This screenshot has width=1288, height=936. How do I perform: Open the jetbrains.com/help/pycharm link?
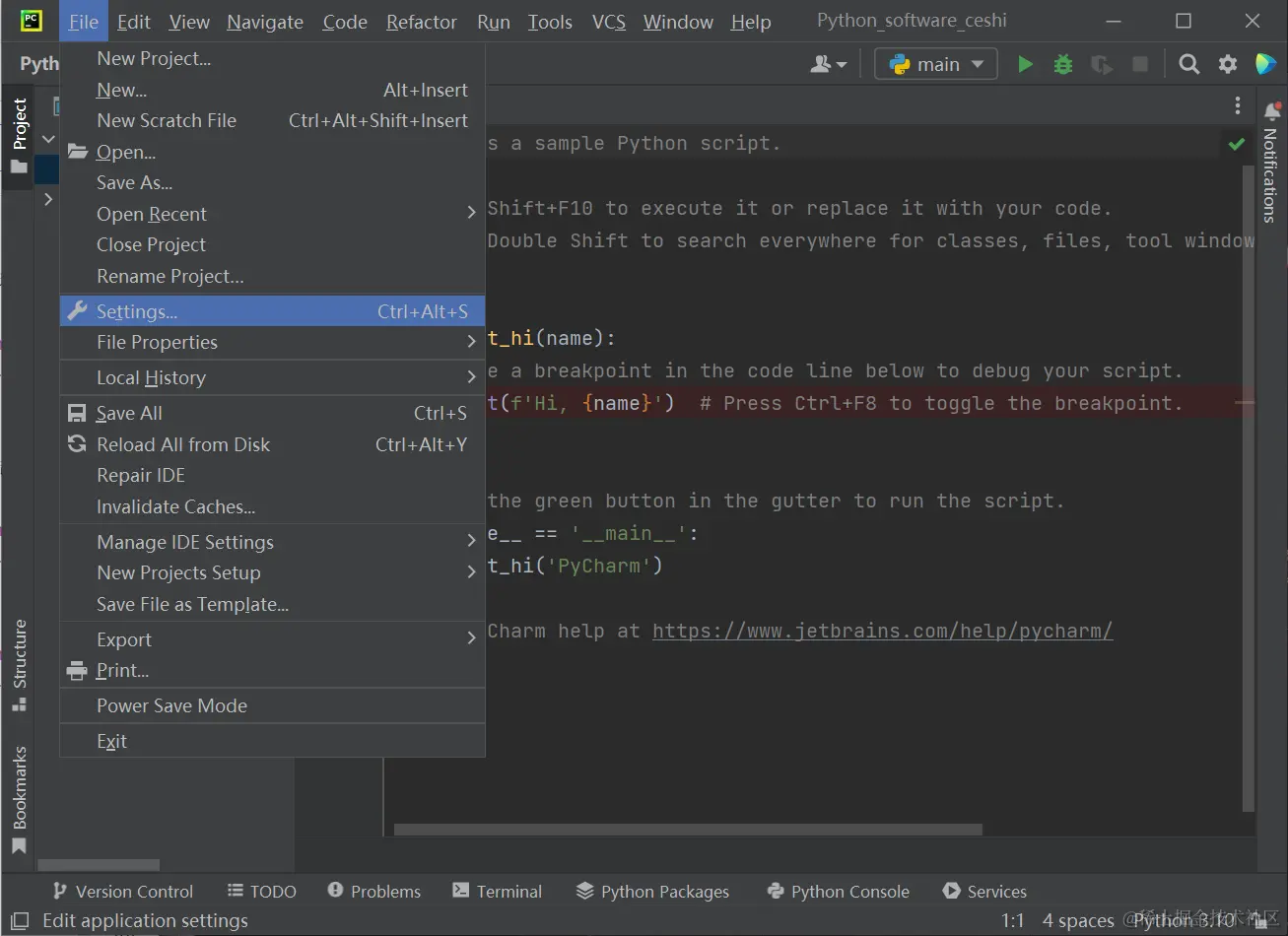pos(883,631)
